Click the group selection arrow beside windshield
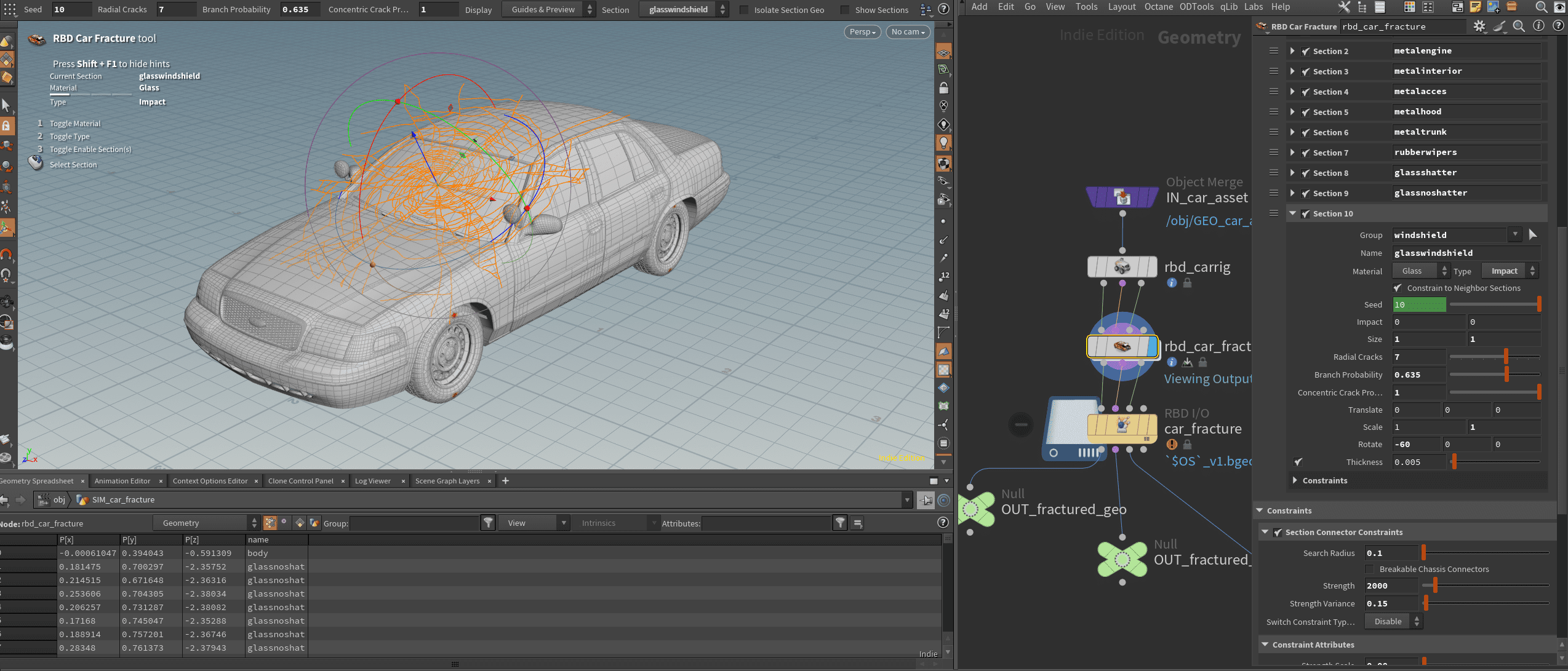This screenshot has height=671, width=1568. pyautogui.click(x=1533, y=234)
